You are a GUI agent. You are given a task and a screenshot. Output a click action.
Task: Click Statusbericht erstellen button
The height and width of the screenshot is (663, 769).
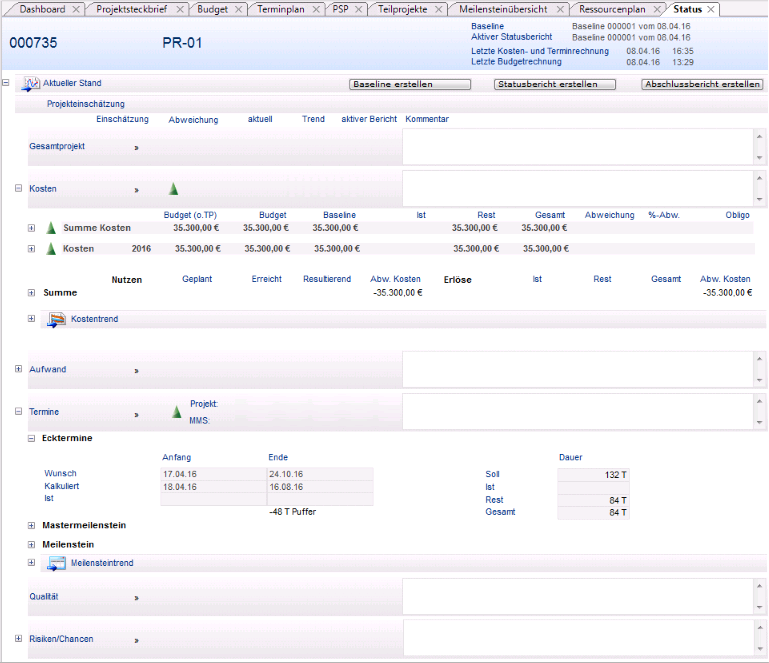[555, 84]
